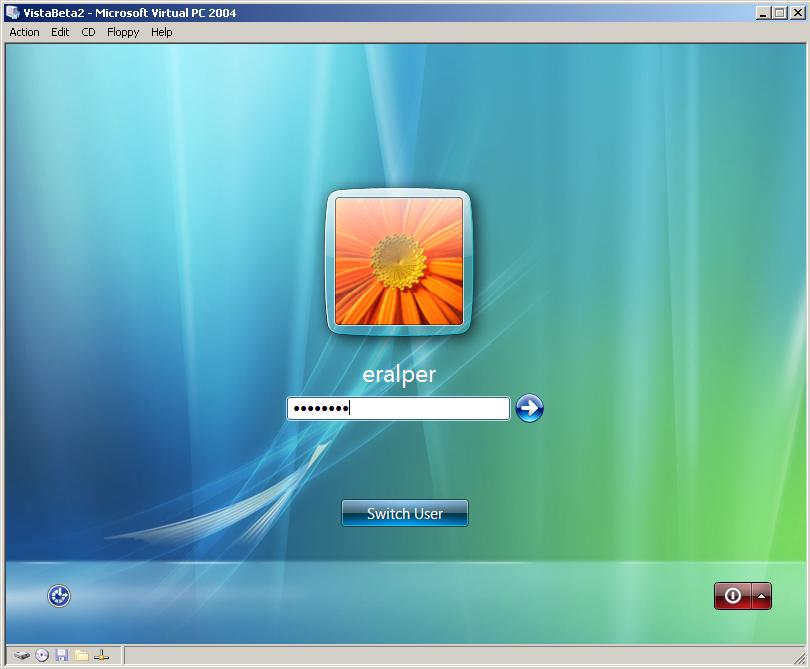Viewport: 810px width, 669px height.
Task: Close the Virtual PC window
Action: point(797,13)
